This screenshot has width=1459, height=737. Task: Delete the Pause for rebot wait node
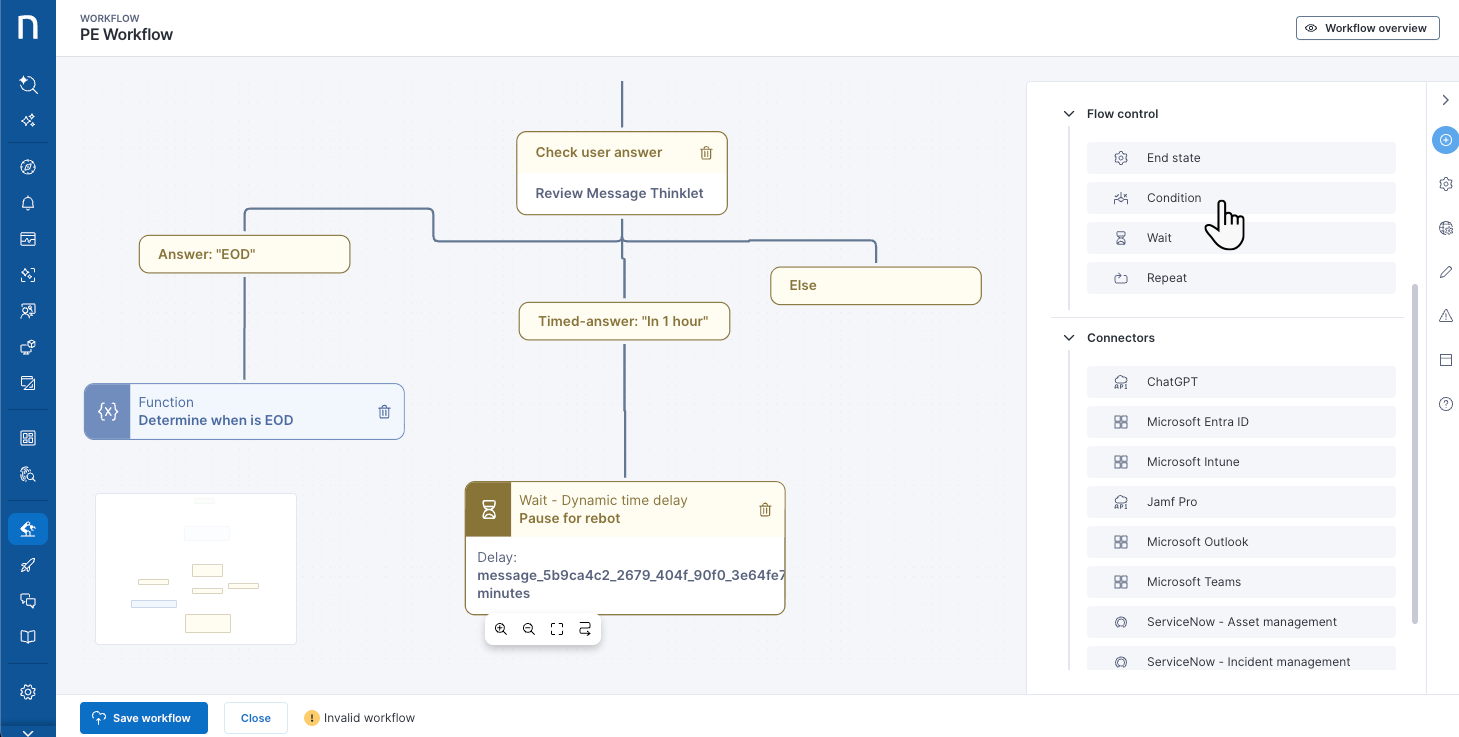click(765, 510)
